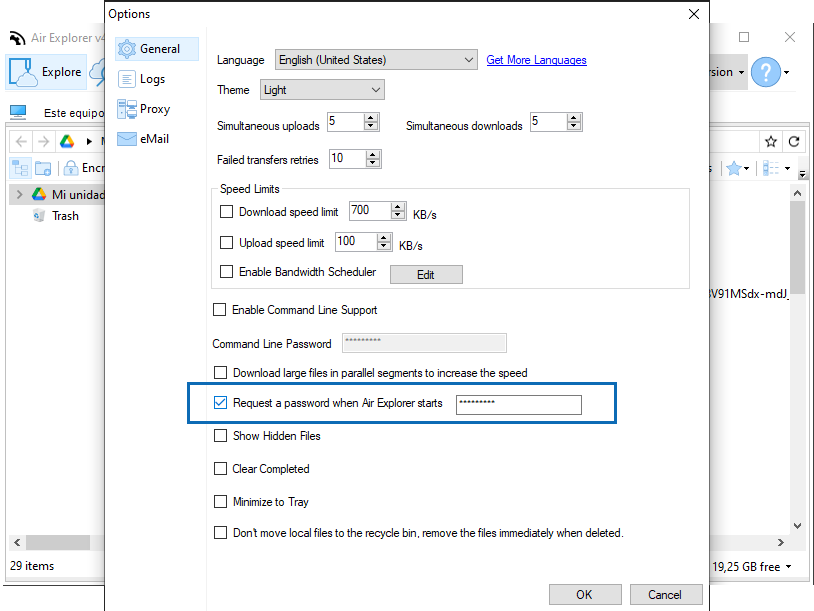Enable Clear Completed checkbox
Image resolution: width=814 pixels, height=611 pixels.
(x=221, y=469)
